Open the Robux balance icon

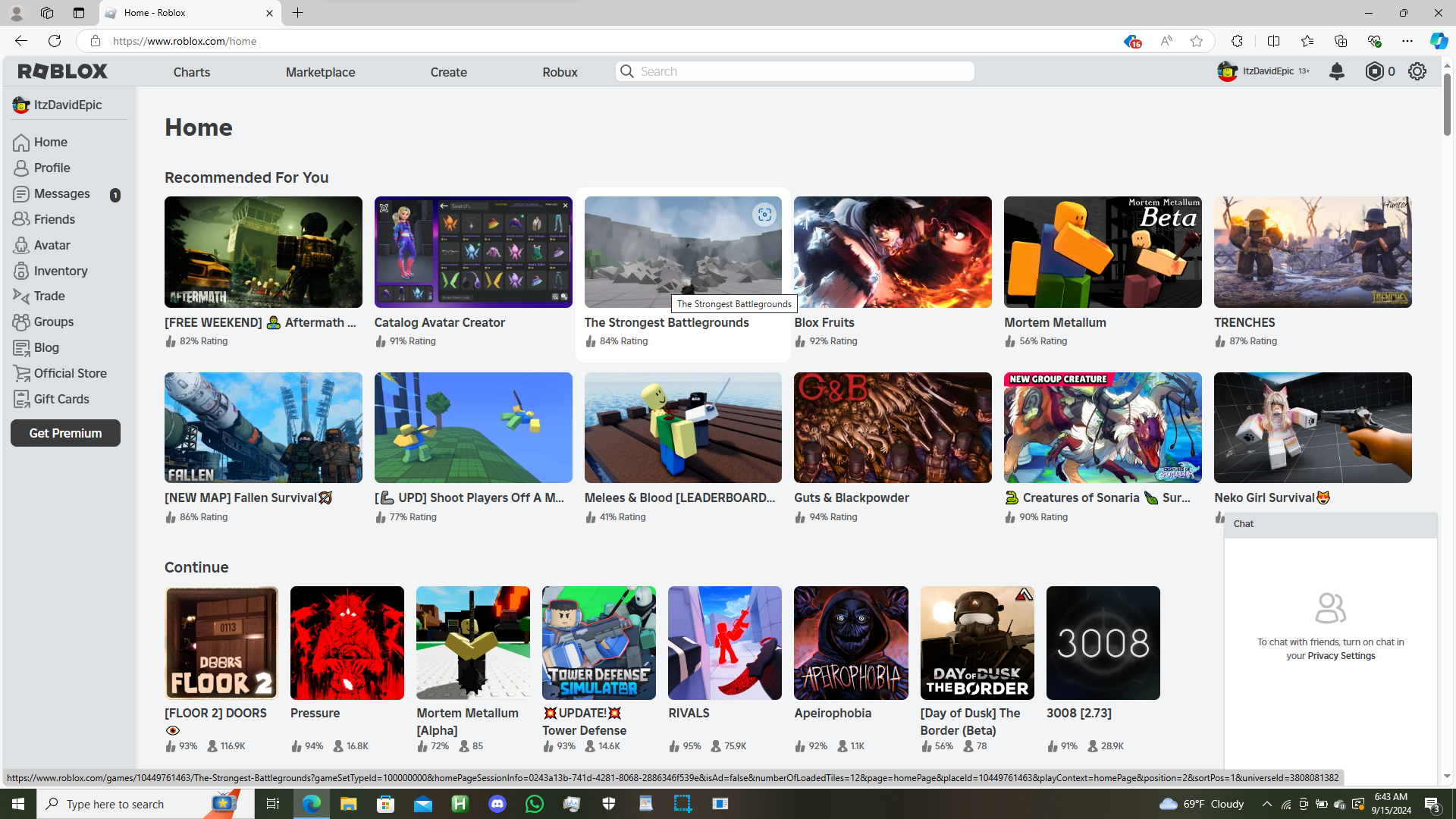(x=1374, y=71)
